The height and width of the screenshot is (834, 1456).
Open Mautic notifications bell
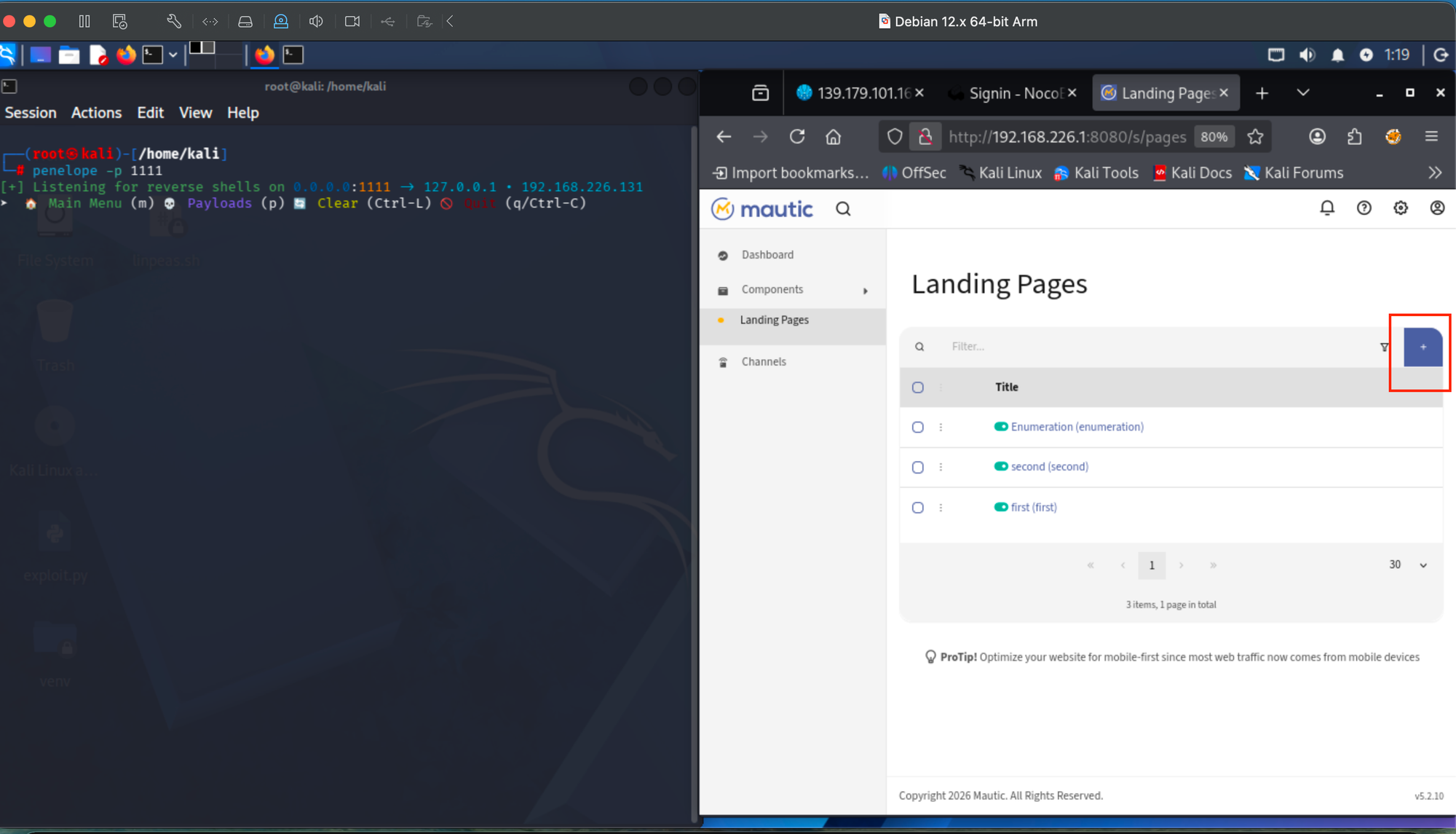click(1327, 208)
